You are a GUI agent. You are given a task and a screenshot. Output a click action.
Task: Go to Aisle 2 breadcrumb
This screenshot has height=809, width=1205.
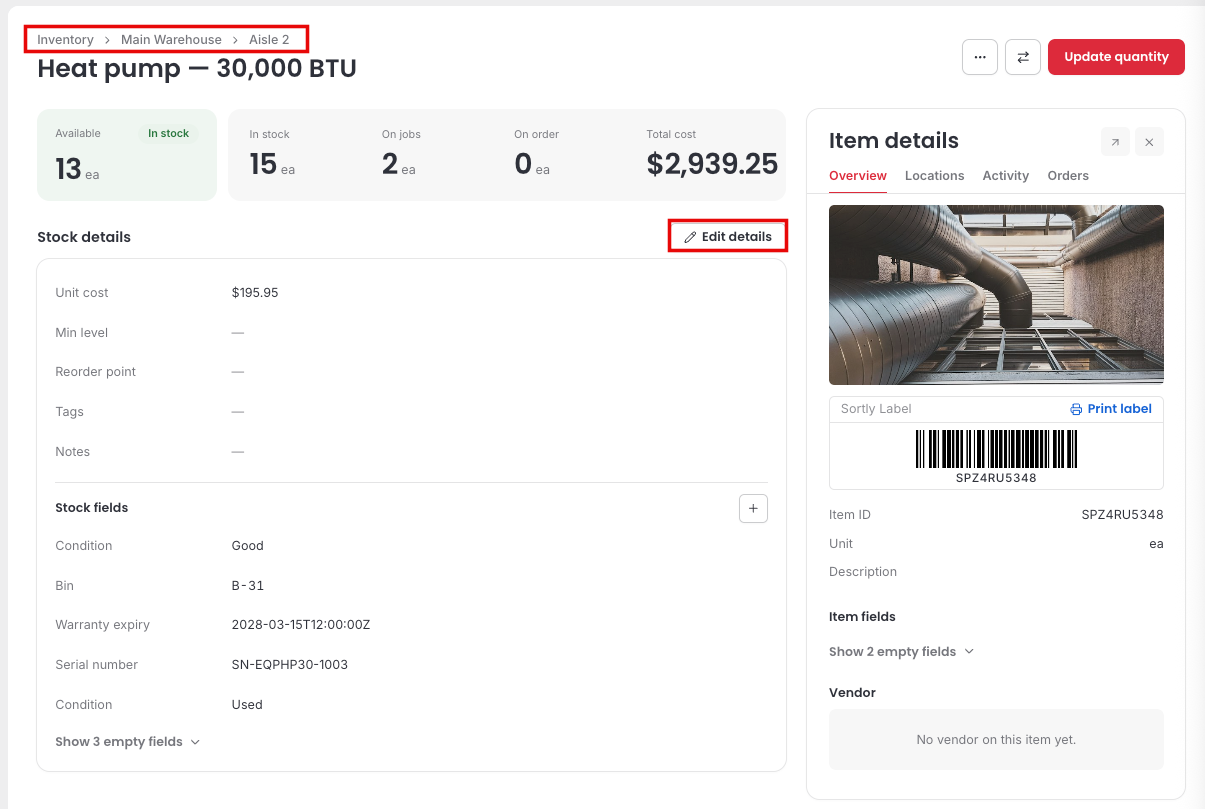tap(269, 40)
